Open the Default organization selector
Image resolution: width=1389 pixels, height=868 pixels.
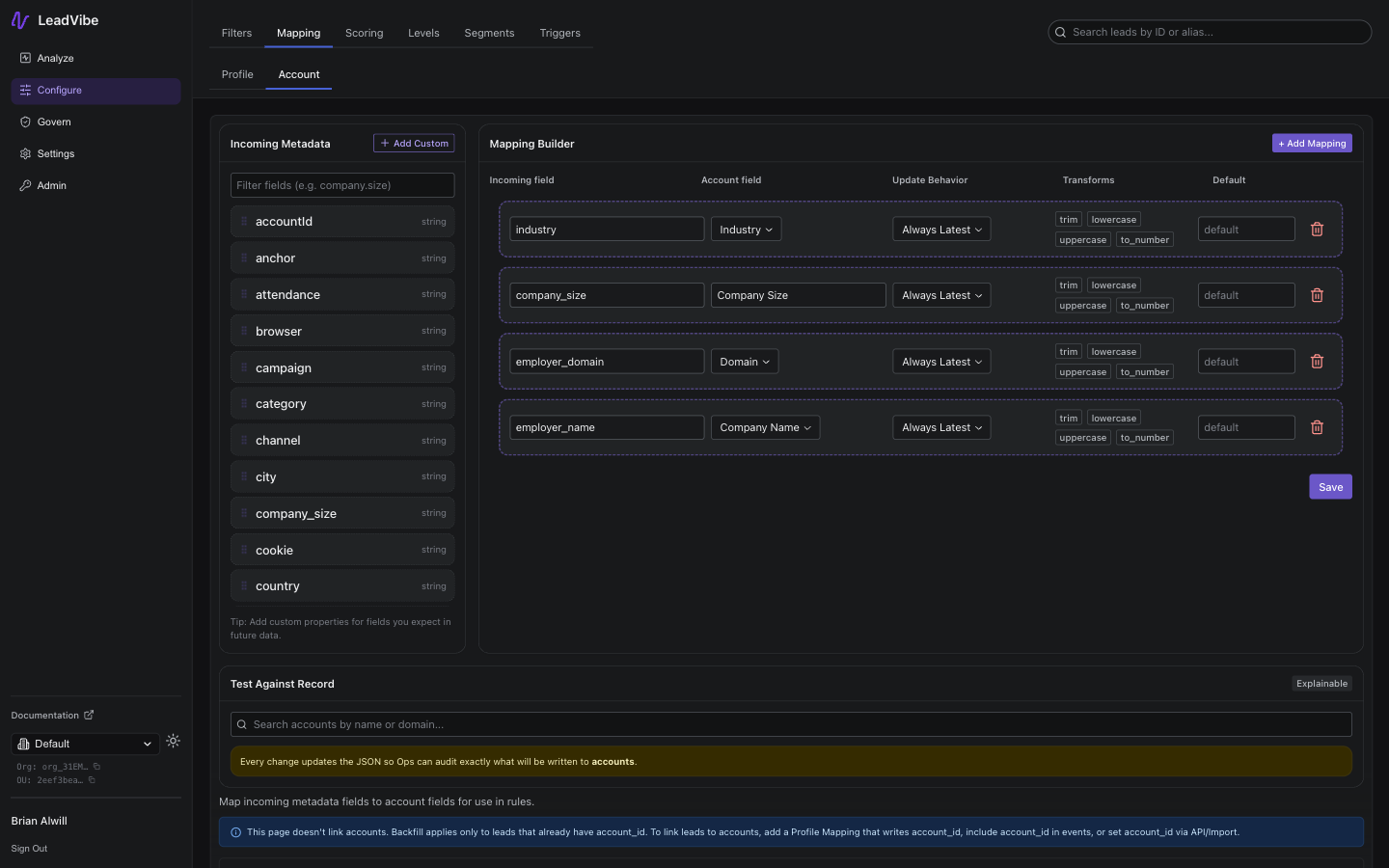(x=85, y=744)
